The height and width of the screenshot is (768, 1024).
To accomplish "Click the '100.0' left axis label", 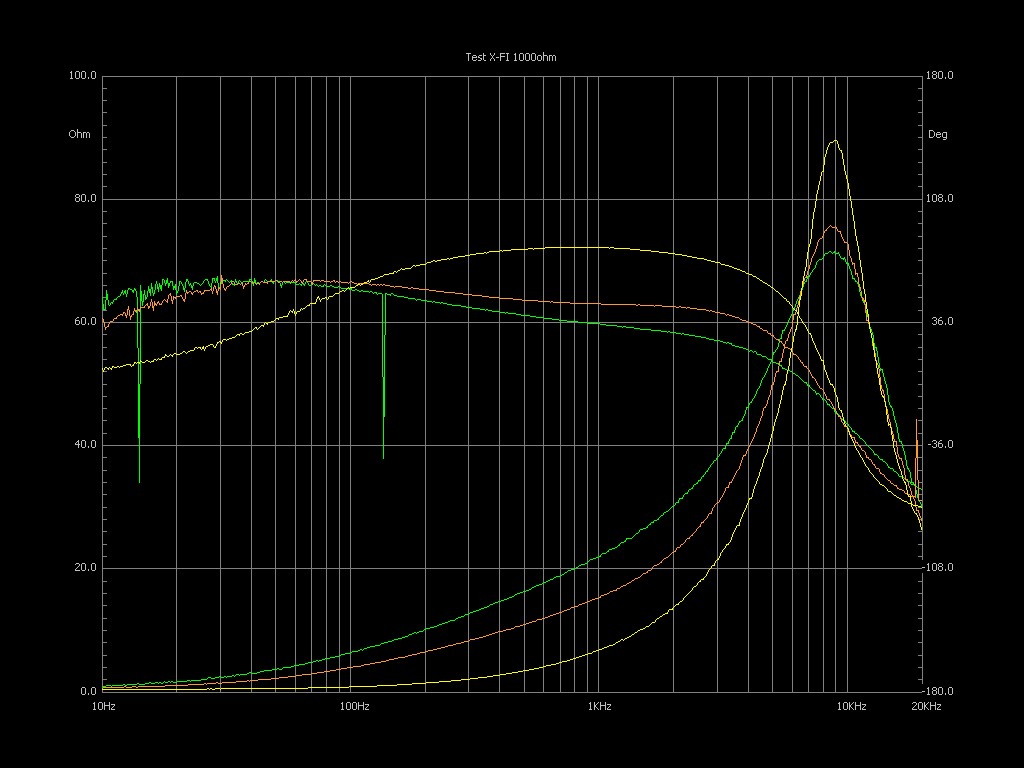I will click(x=82, y=76).
